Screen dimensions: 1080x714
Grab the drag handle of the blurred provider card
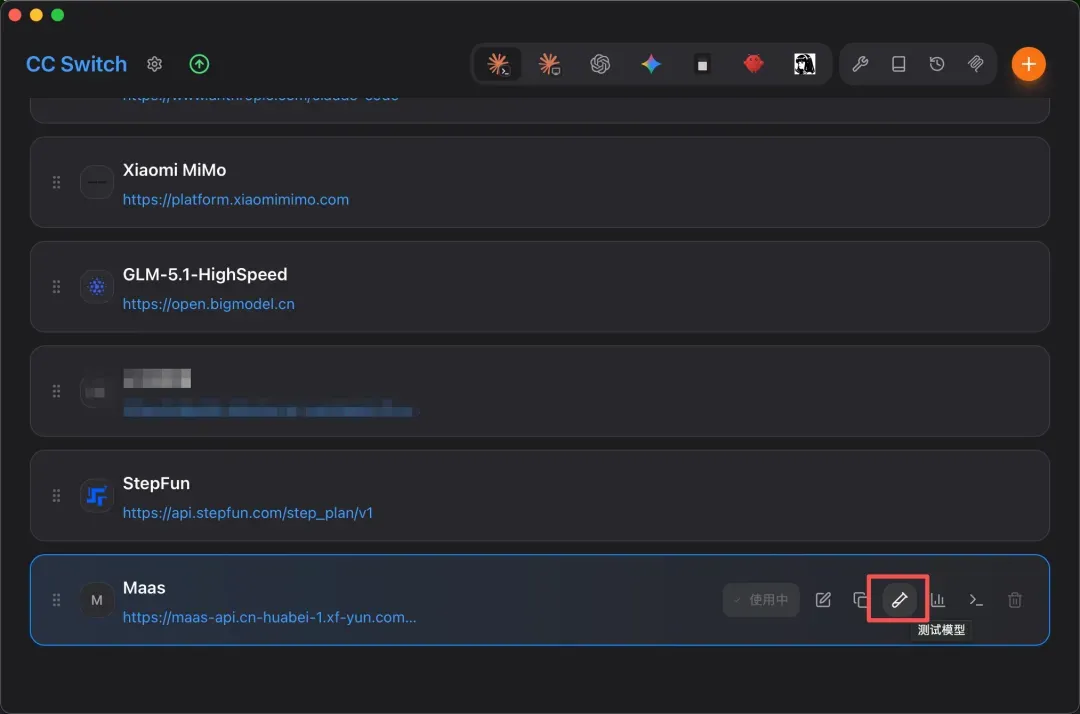pos(56,391)
